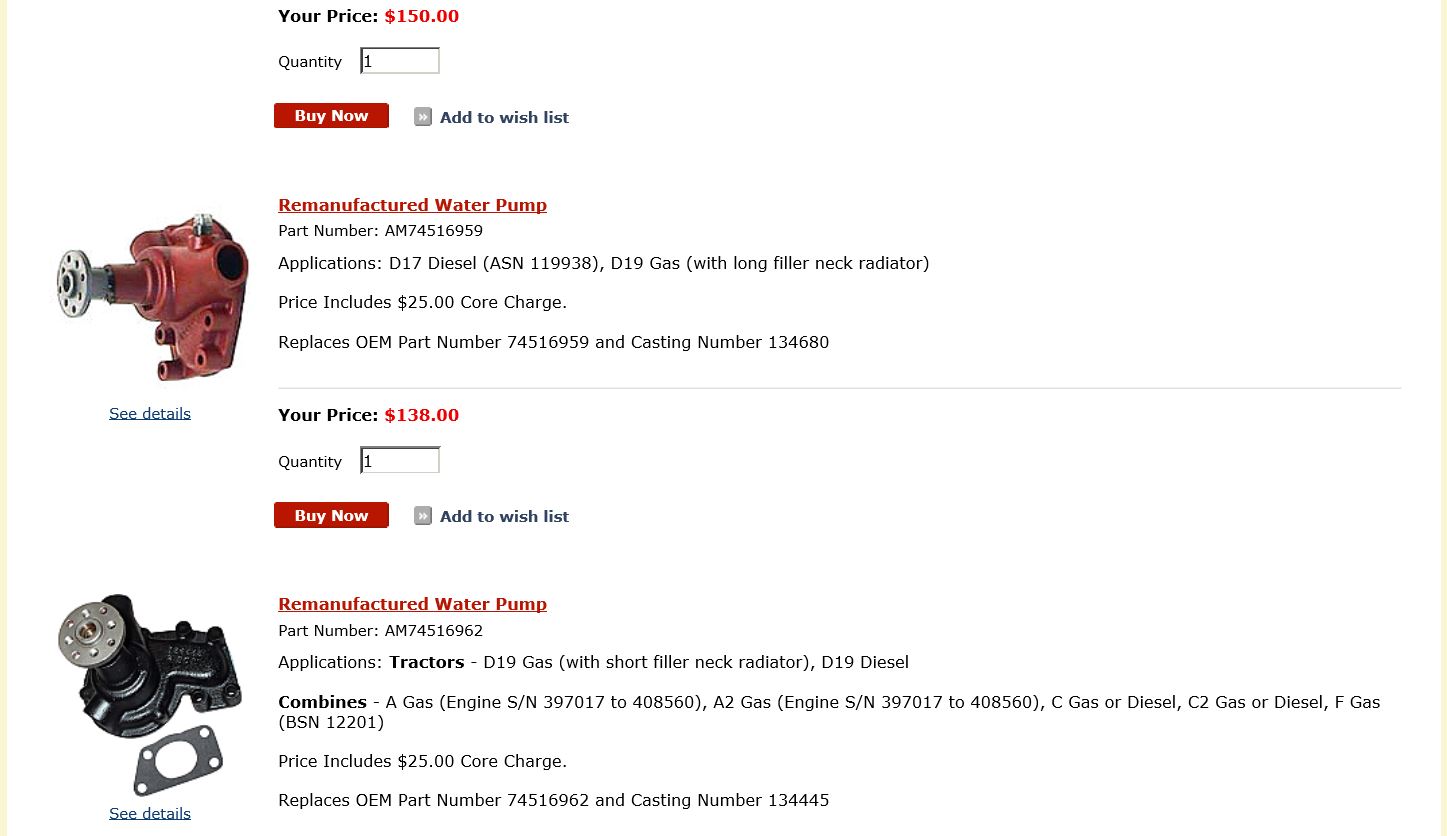Follow See details under the red pump
The height and width of the screenshot is (836, 1447).
[x=150, y=413]
